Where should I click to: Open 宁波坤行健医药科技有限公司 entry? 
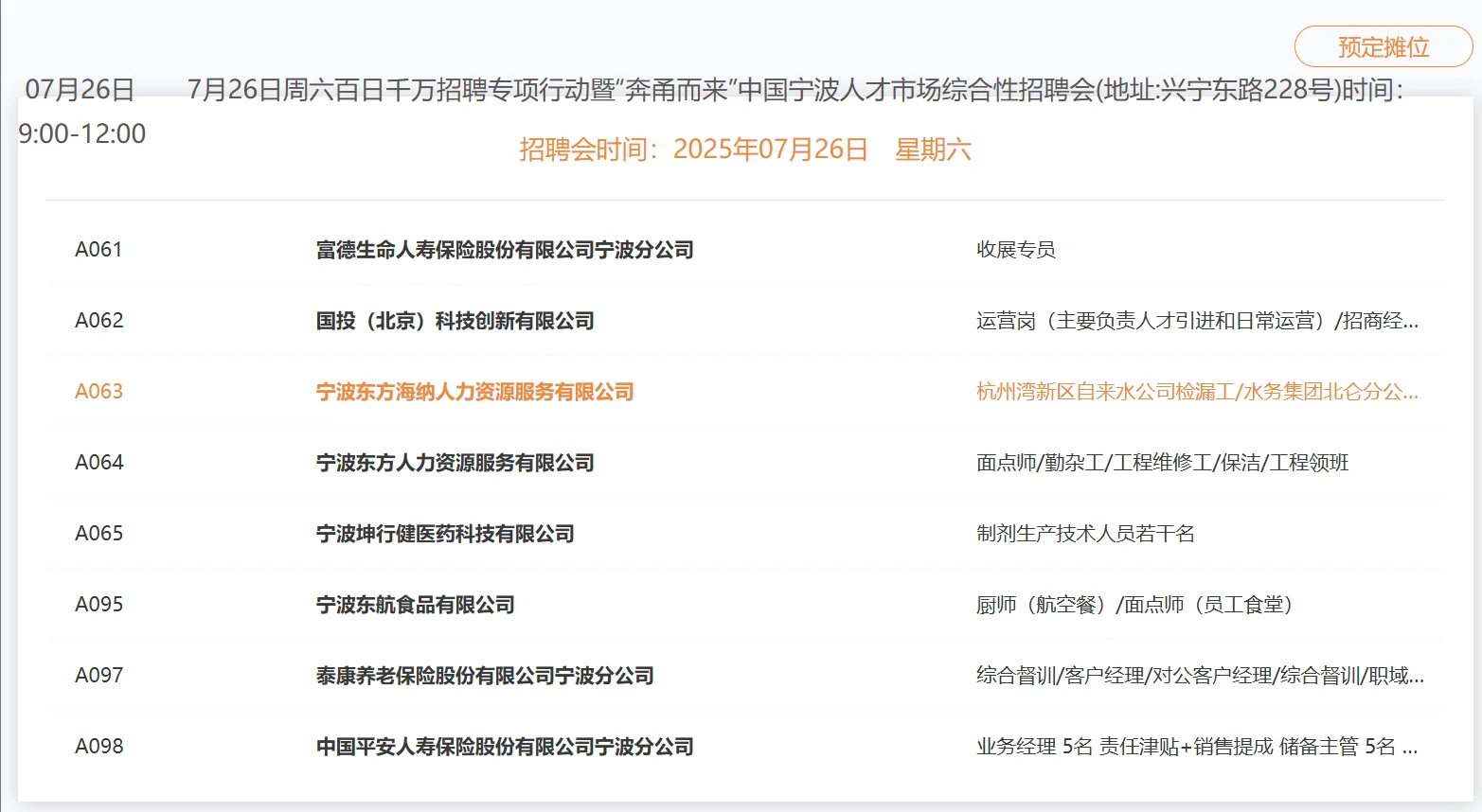pyautogui.click(x=445, y=534)
